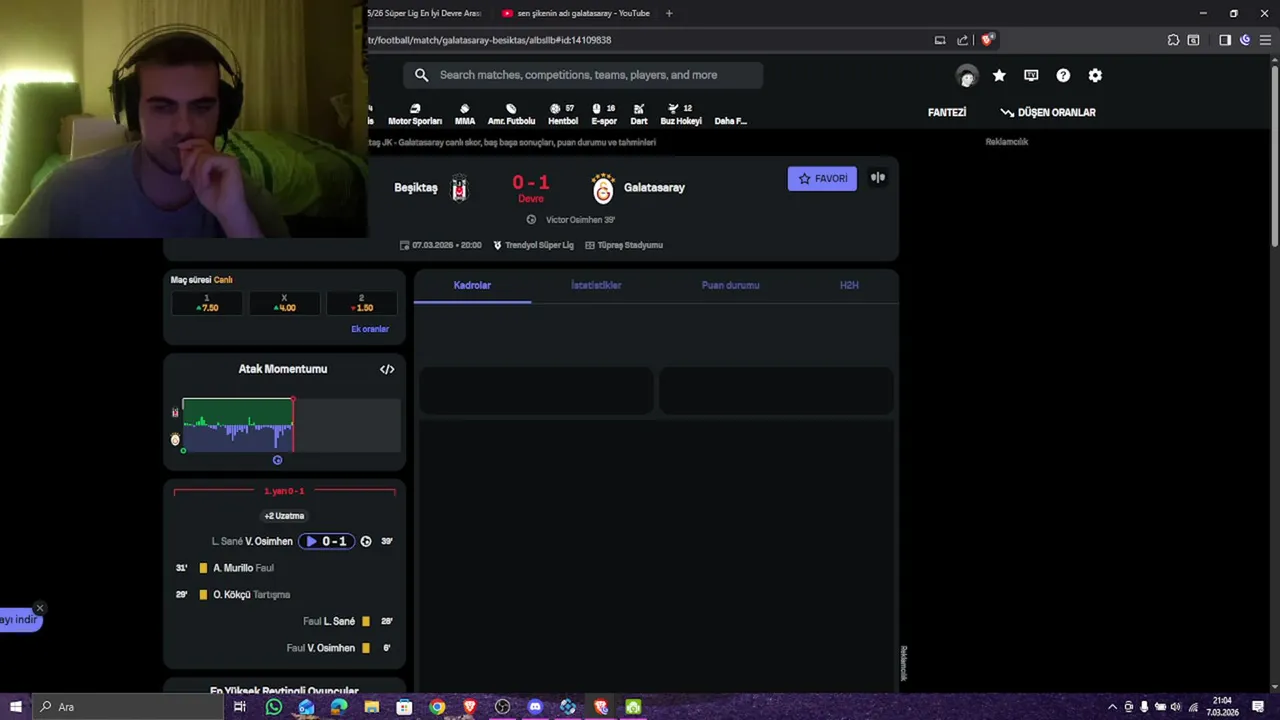This screenshot has width=1280, height=720.
Task: Switch to the YouTube browser tab
Action: point(575,13)
